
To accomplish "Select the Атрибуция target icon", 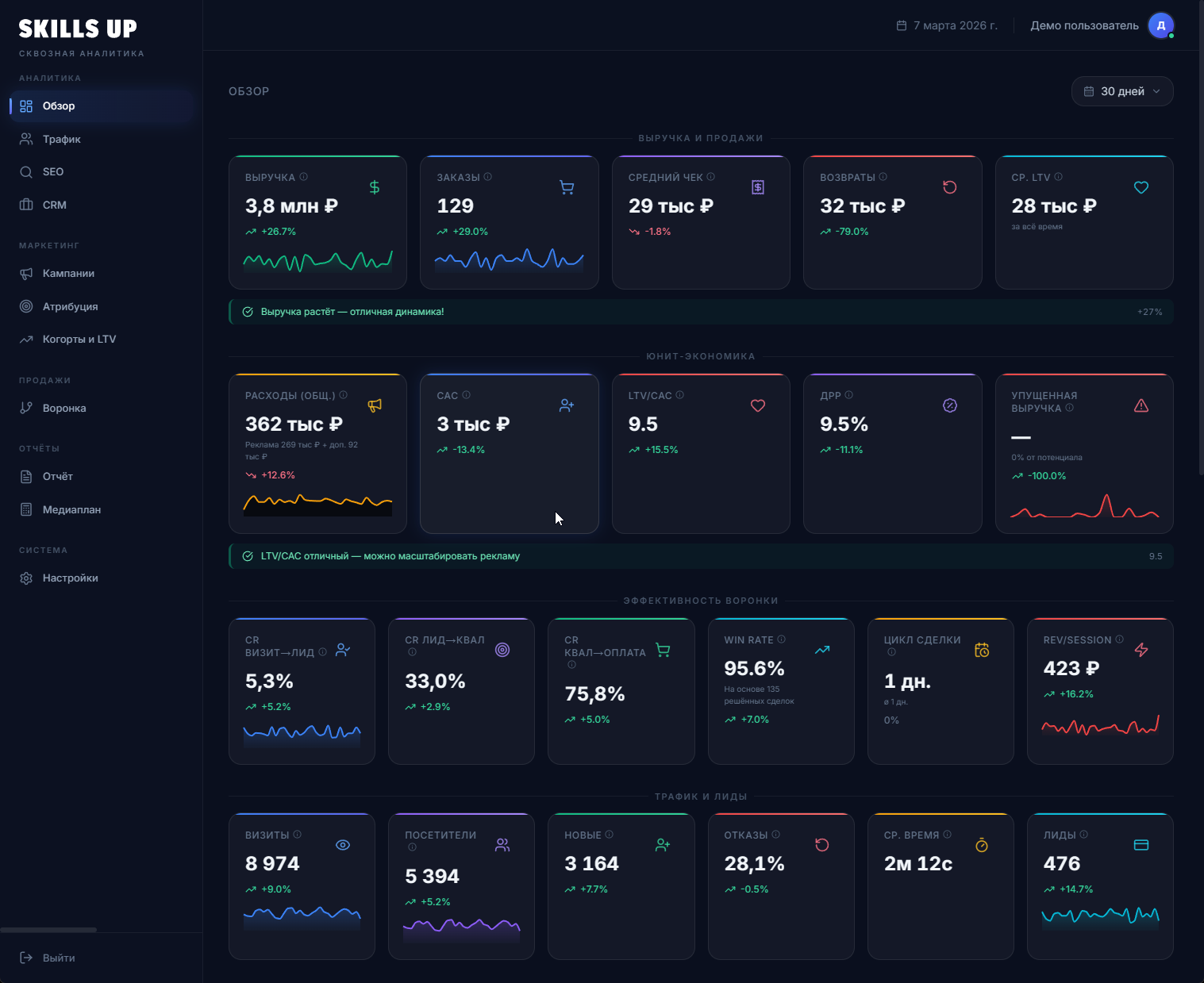I will click(25, 306).
